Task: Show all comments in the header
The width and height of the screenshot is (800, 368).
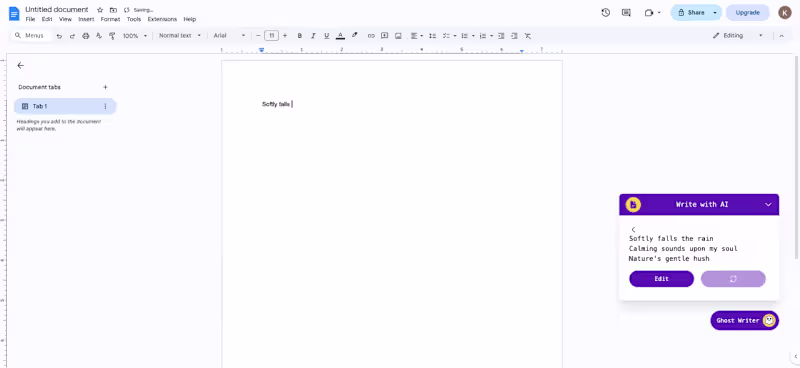Action: (x=626, y=13)
